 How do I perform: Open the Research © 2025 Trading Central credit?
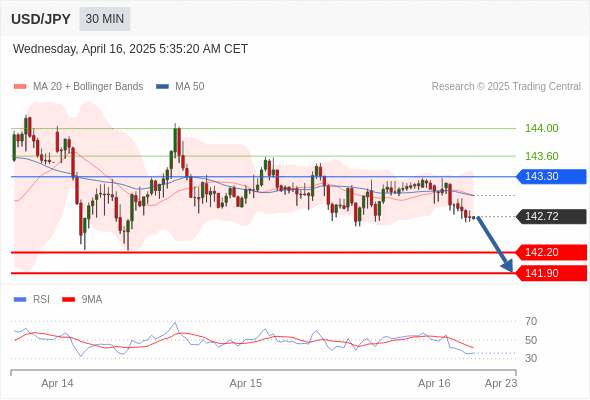(506, 87)
